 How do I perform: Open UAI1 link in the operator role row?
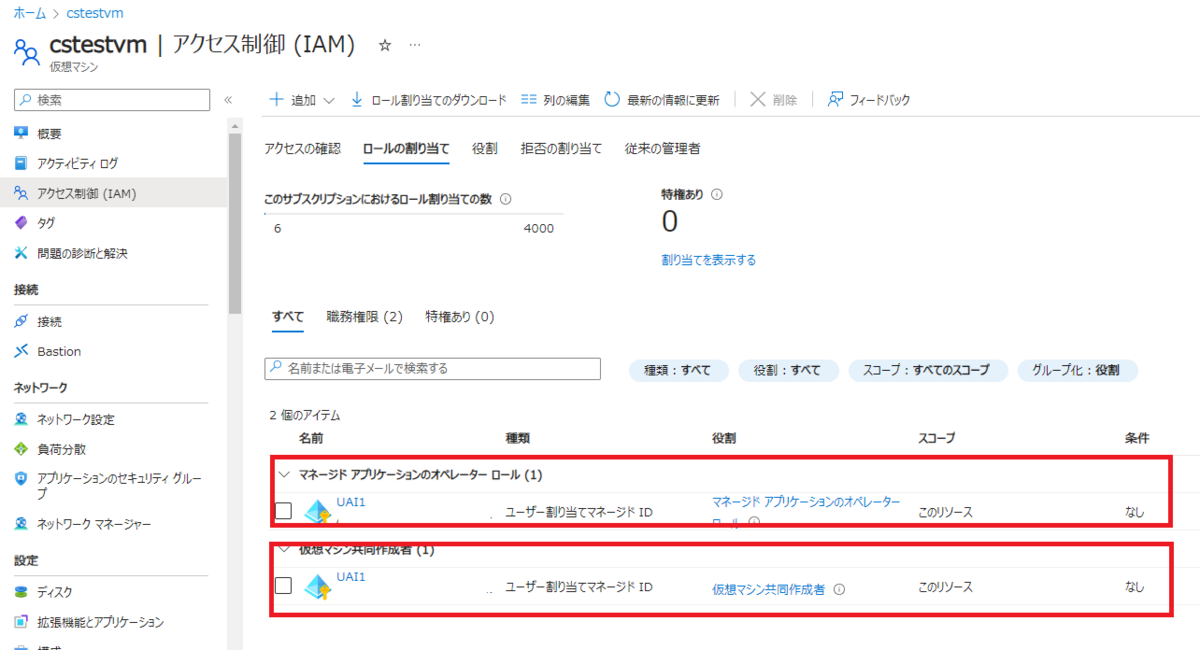click(x=351, y=502)
